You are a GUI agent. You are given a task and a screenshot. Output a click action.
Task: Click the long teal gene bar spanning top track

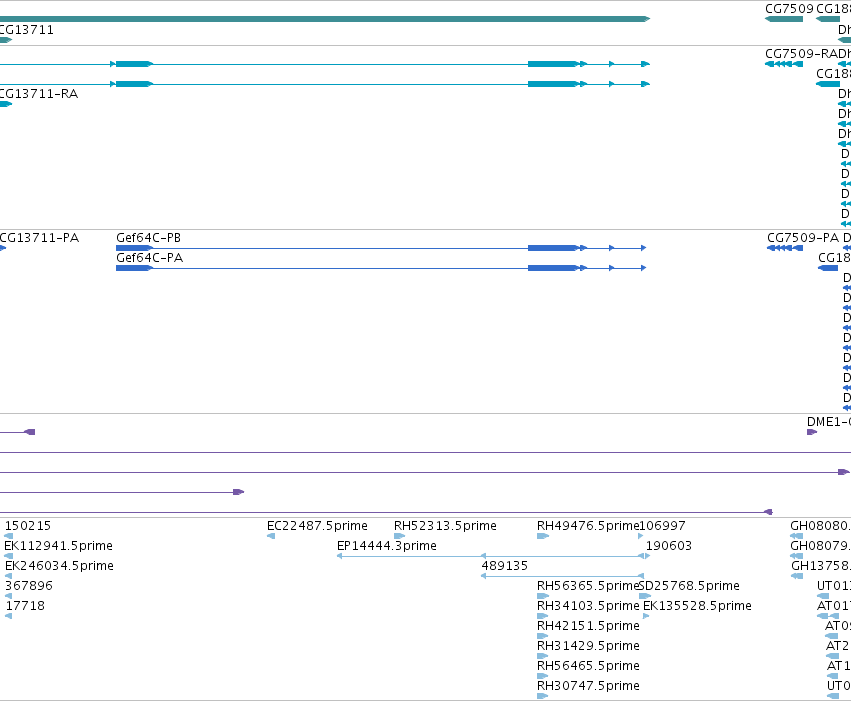[x=325, y=19]
